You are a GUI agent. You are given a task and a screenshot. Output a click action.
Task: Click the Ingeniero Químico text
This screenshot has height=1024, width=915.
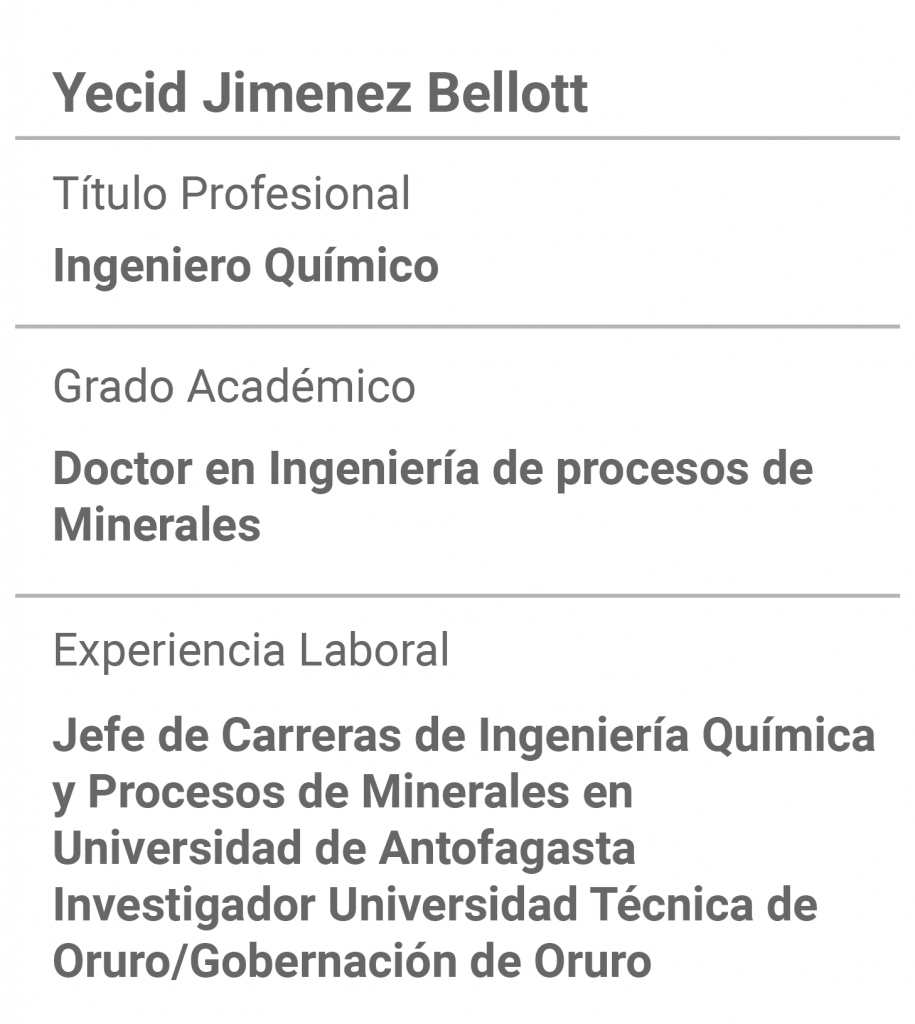point(246,266)
